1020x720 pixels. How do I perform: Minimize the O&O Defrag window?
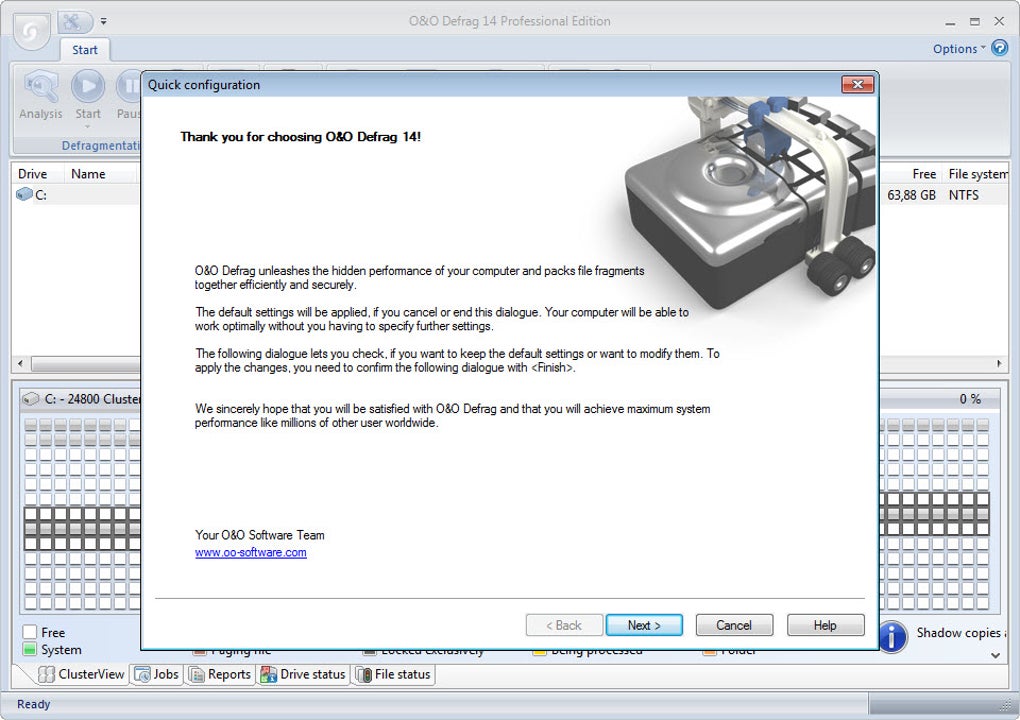[950, 21]
